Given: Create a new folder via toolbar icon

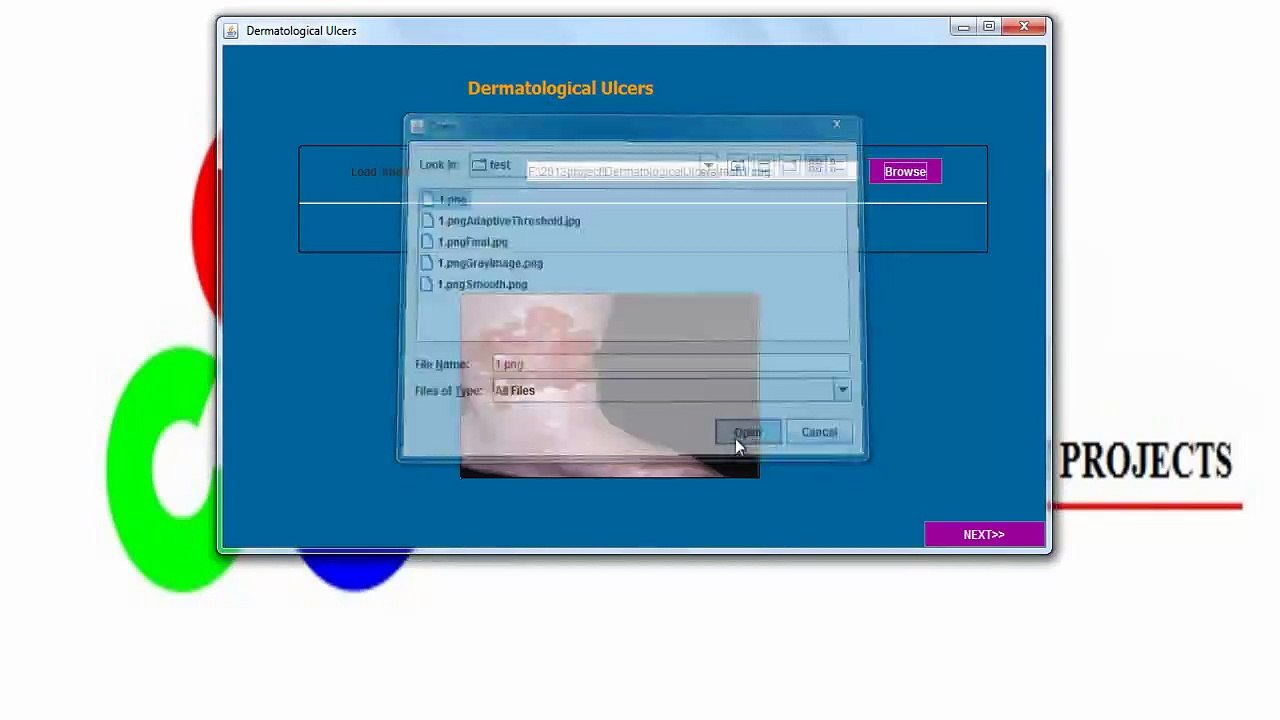Looking at the screenshot, I should coord(790,165).
